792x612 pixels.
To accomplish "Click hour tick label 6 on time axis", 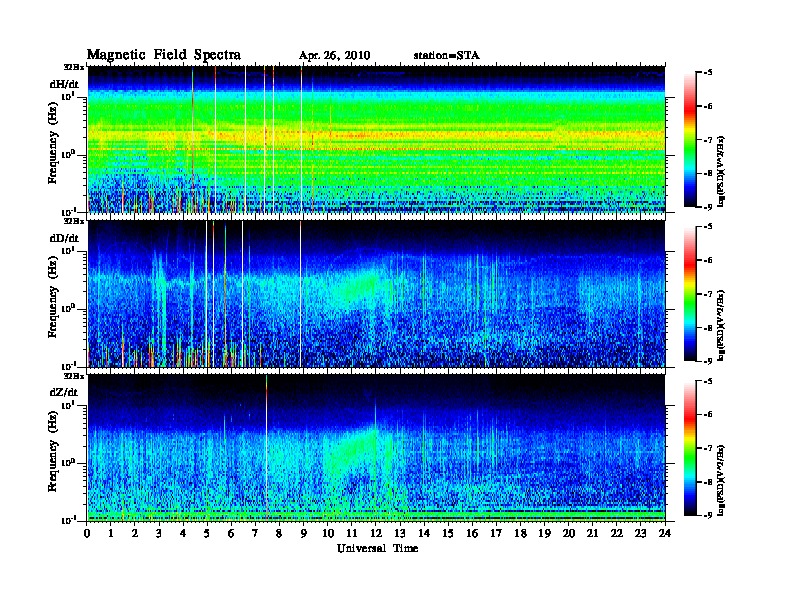I will [231, 534].
